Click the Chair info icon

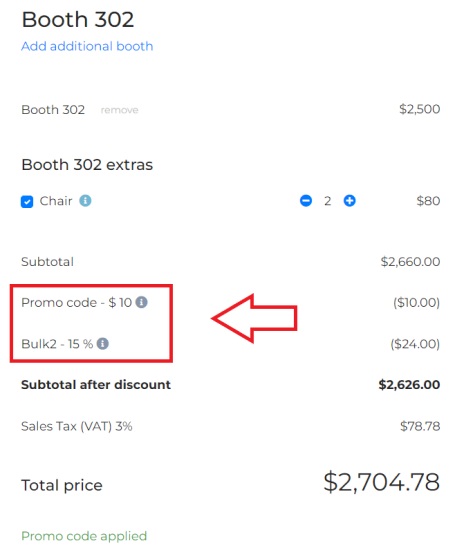[x=85, y=201]
